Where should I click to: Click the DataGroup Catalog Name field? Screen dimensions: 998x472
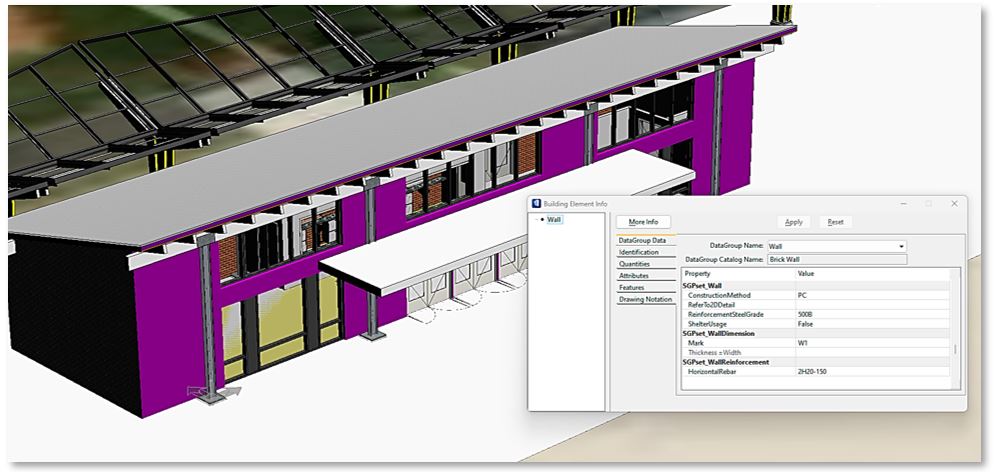coord(836,259)
